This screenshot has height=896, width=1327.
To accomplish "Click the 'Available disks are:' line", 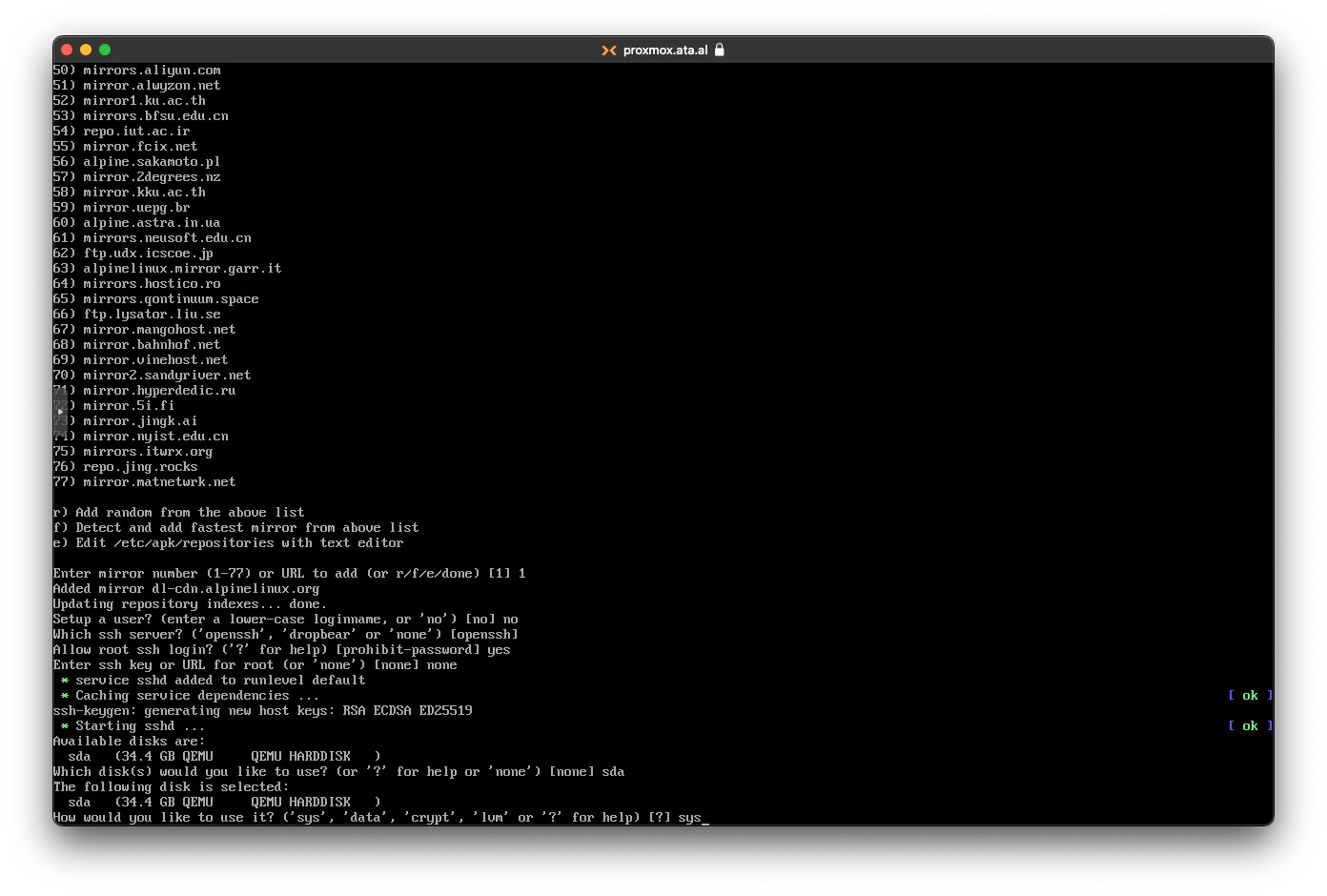I will tap(130, 742).
